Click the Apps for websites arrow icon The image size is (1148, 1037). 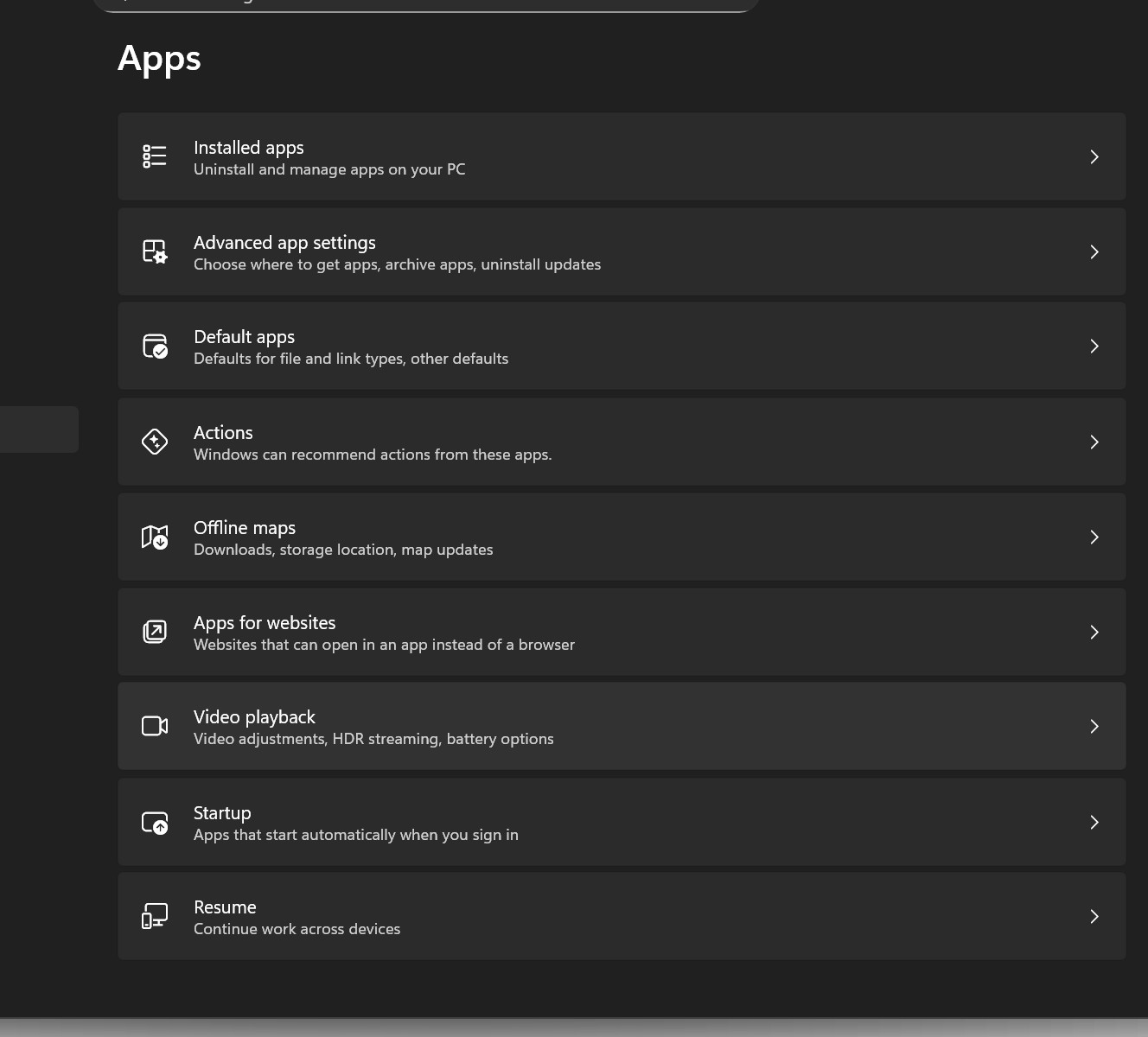pos(155,632)
